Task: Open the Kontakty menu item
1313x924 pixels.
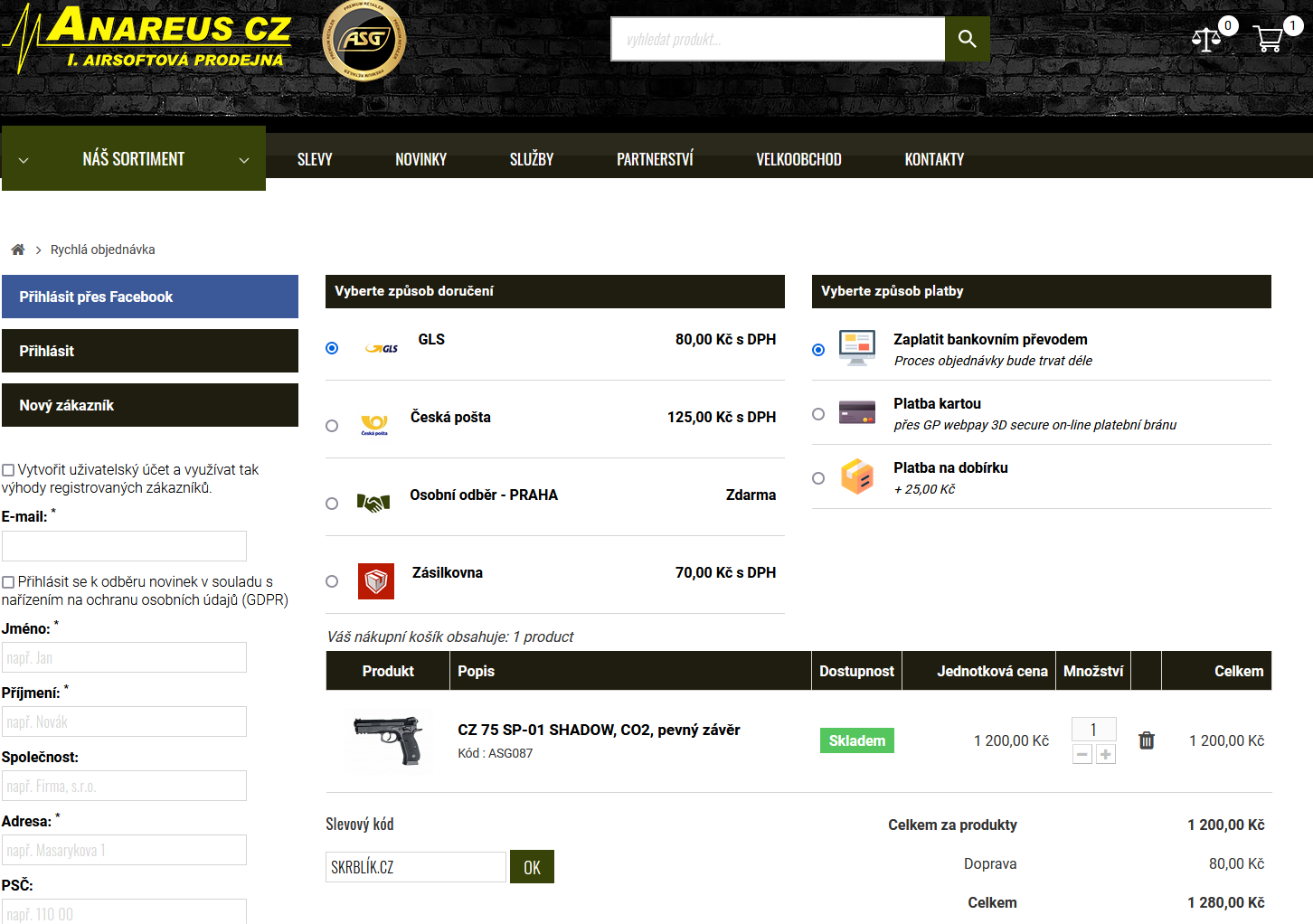Action: [x=933, y=159]
